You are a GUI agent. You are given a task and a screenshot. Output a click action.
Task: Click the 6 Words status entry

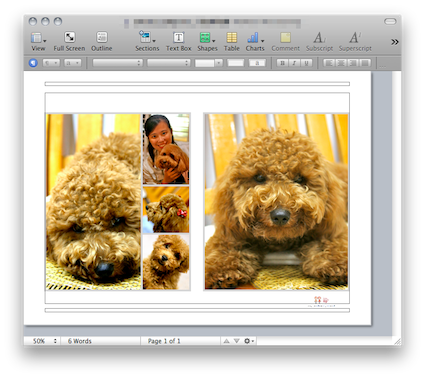coord(80,341)
